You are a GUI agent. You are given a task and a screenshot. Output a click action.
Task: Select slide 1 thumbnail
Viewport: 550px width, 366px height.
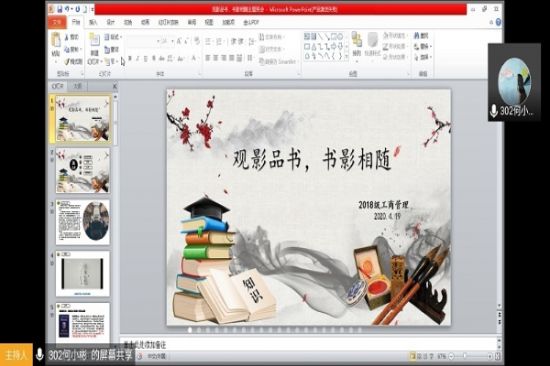(x=83, y=119)
